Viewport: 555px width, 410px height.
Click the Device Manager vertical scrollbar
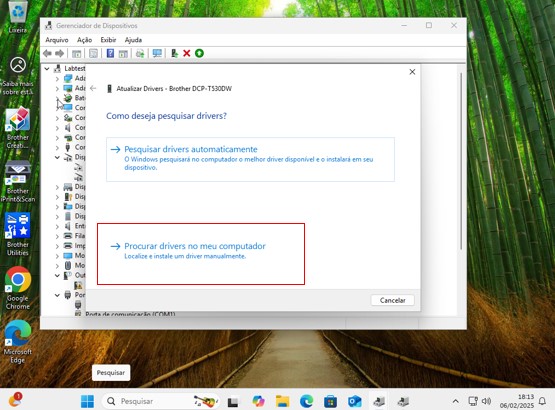click(x=461, y=161)
